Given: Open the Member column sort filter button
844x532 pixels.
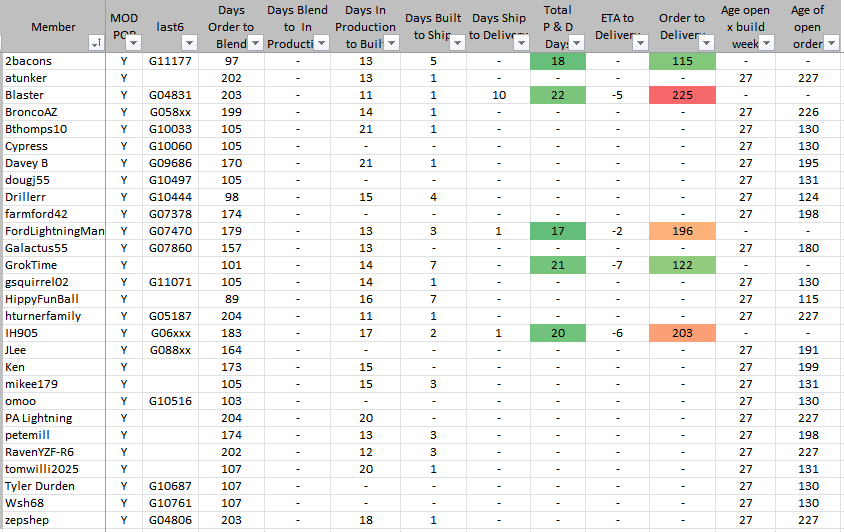Looking at the screenshot, I should point(96,43).
